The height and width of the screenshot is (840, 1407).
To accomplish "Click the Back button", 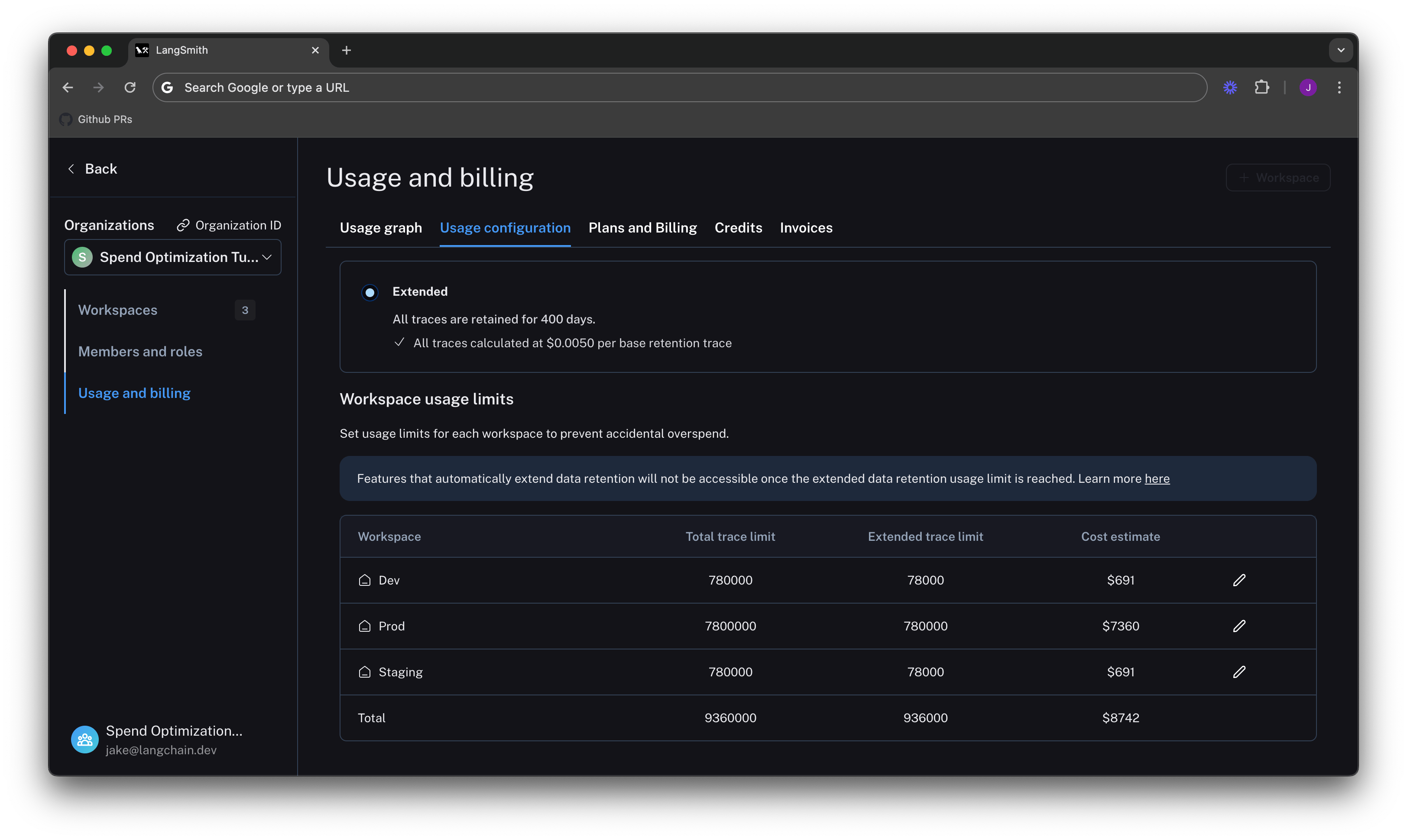I will pyautogui.click(x=92, y=169).
